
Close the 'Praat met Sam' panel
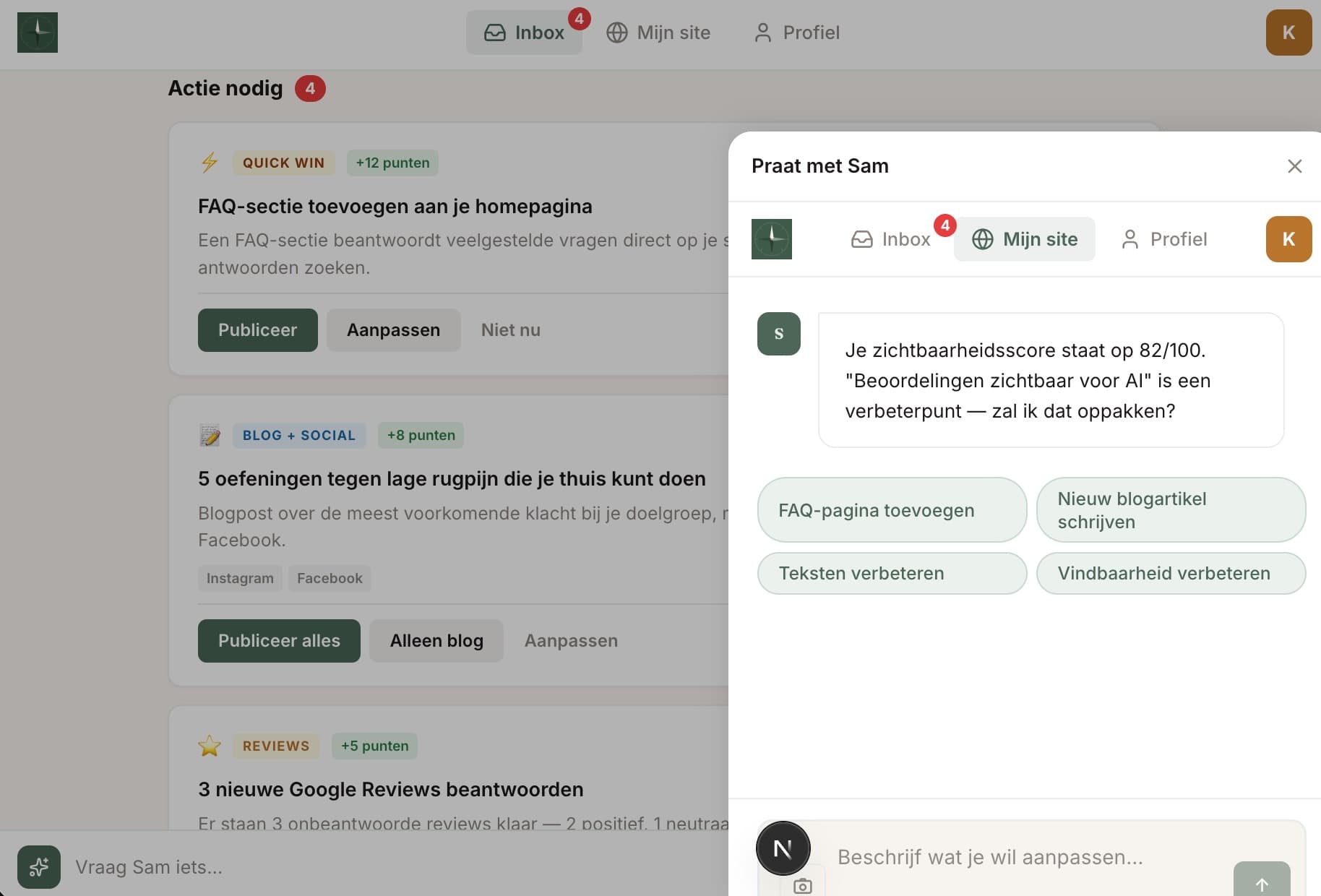(1294, 166)
